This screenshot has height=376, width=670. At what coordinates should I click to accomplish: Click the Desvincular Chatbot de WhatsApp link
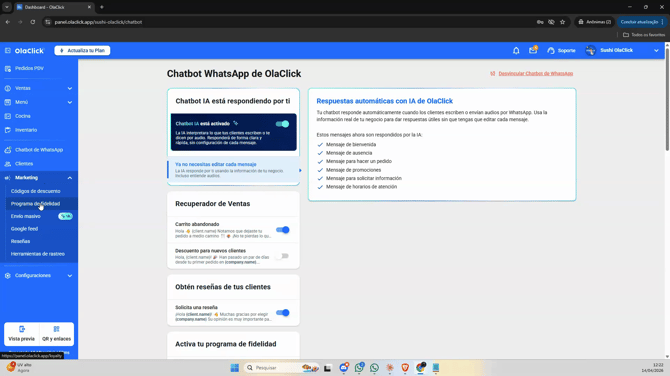pyautogui.click(x=535, y=73)
